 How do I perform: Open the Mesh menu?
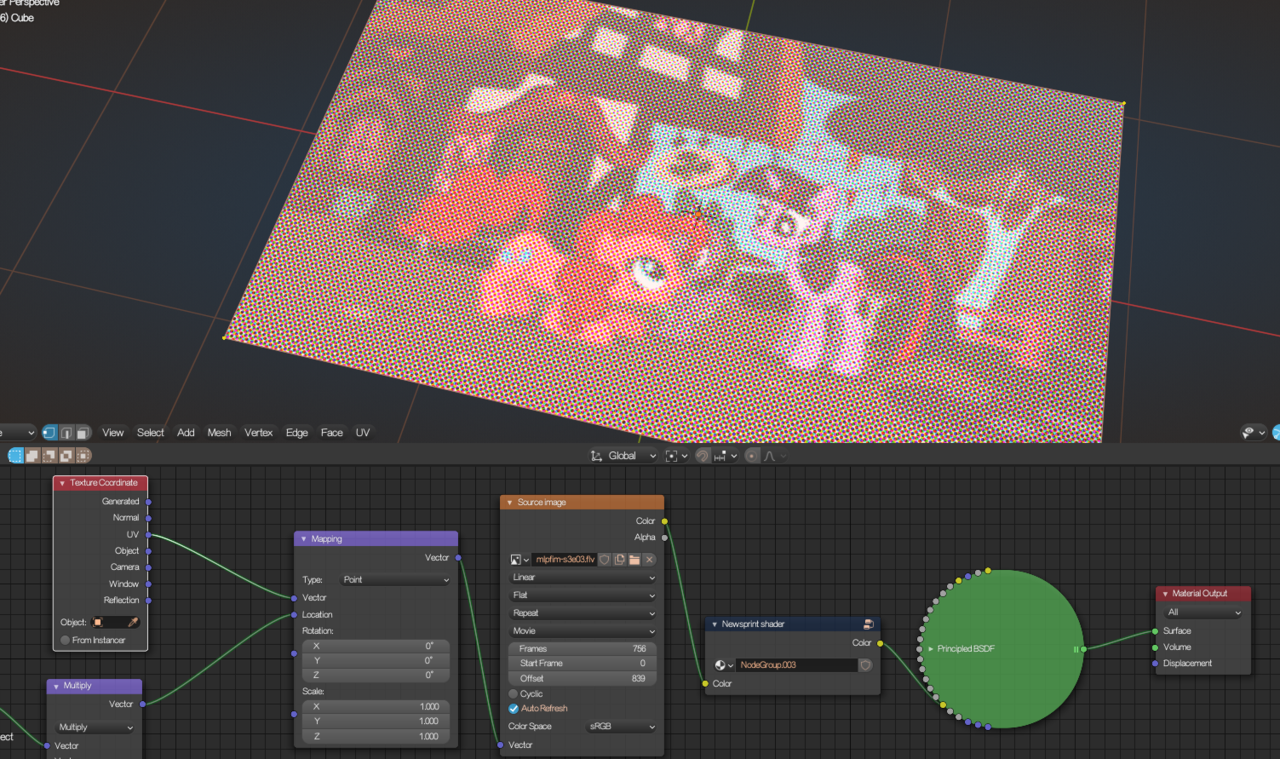pyautogui.click(x=219, y=433)
